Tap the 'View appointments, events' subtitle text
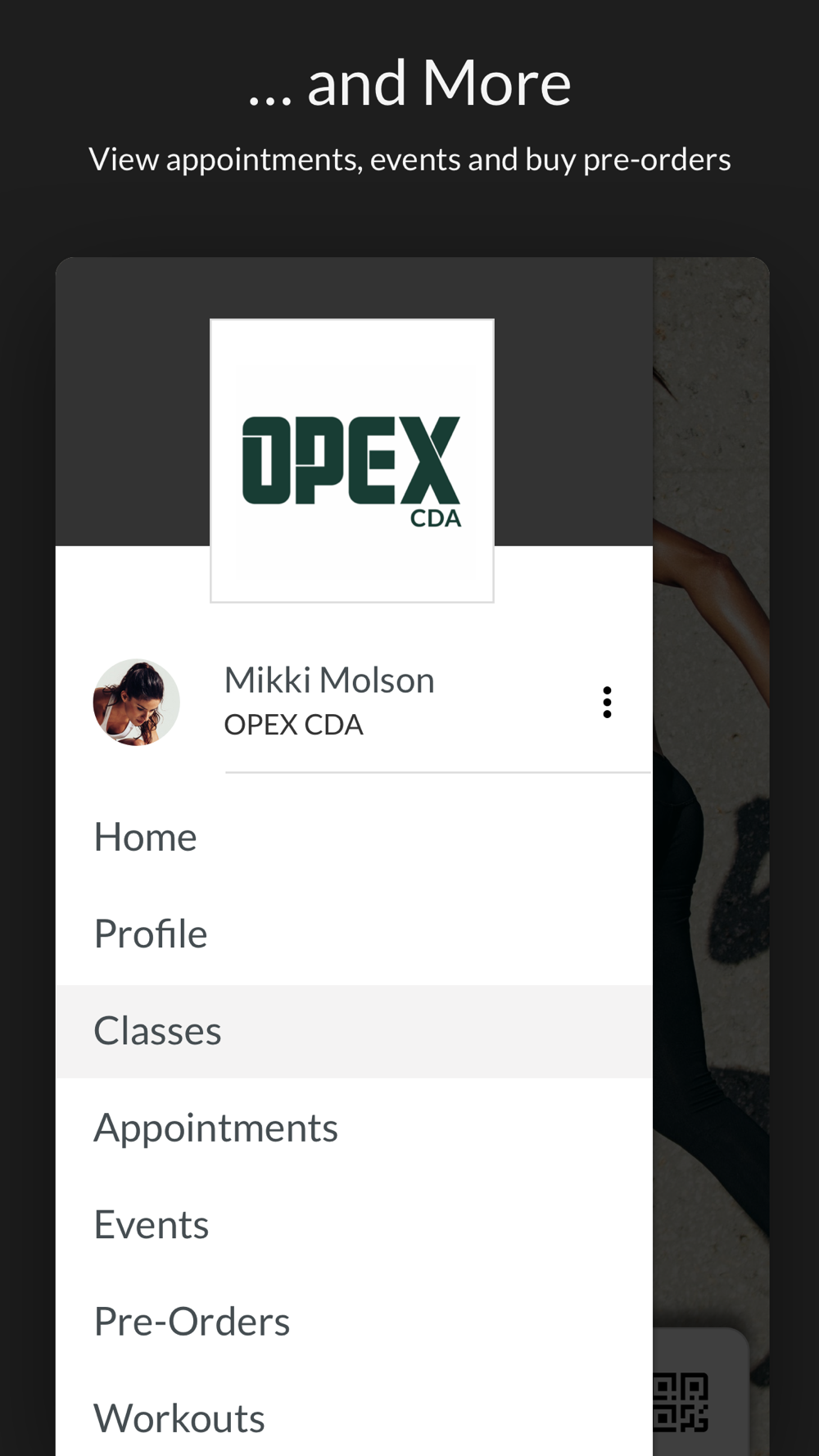Image resolution: width=819 pixels, height=1456 pixels. point(409,160)
